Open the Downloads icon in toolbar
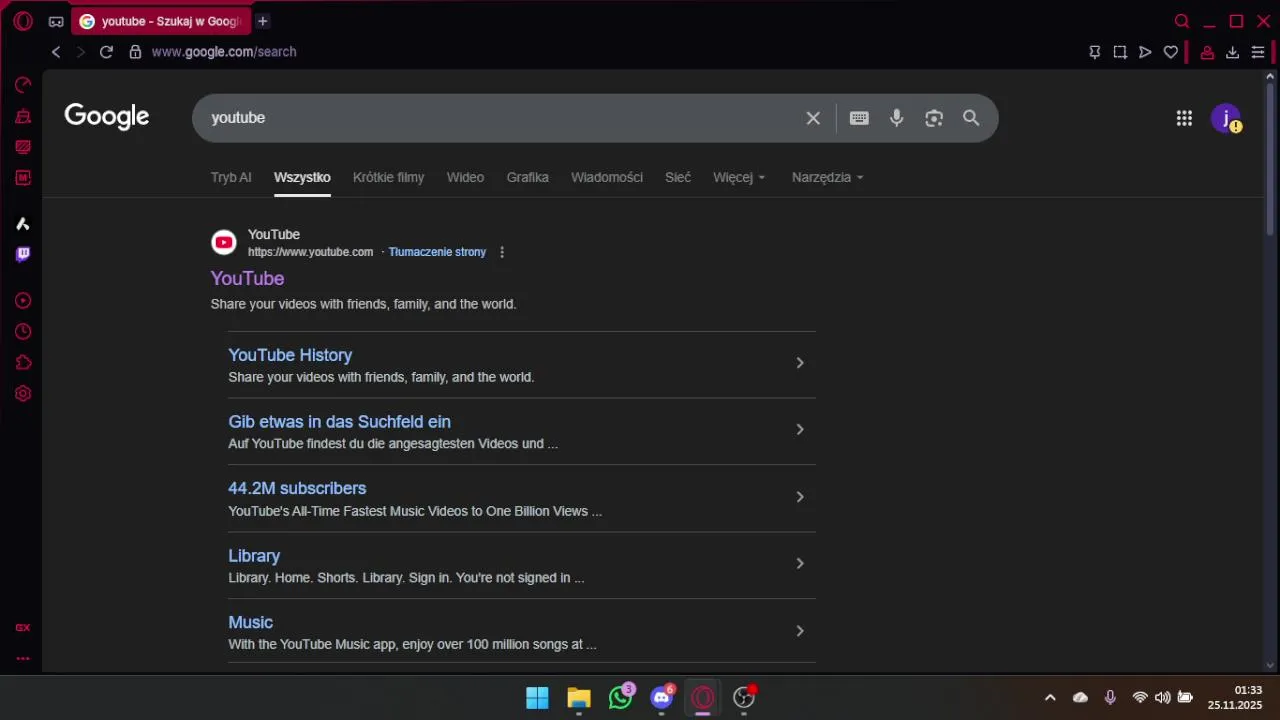This screenshot has width=1280, height=720. tap(1232, 52)
